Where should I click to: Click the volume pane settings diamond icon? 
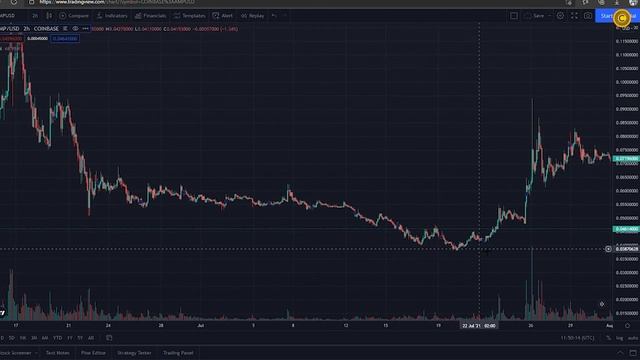[602, 304]
